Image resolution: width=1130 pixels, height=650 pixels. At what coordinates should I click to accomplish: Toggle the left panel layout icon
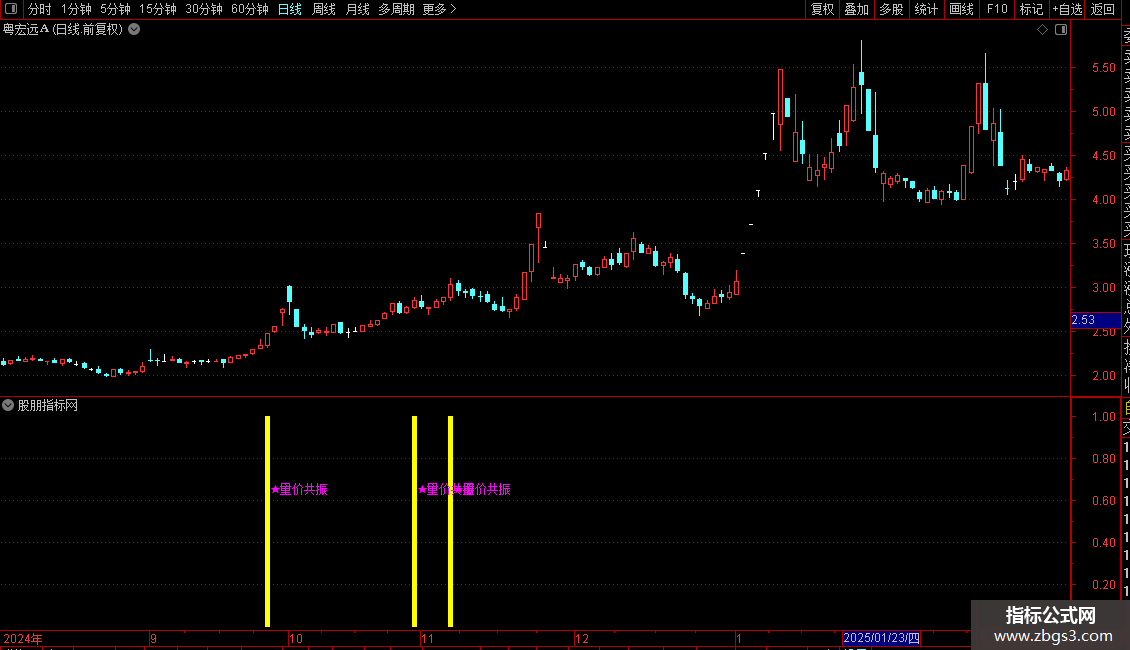click(11, 9)
